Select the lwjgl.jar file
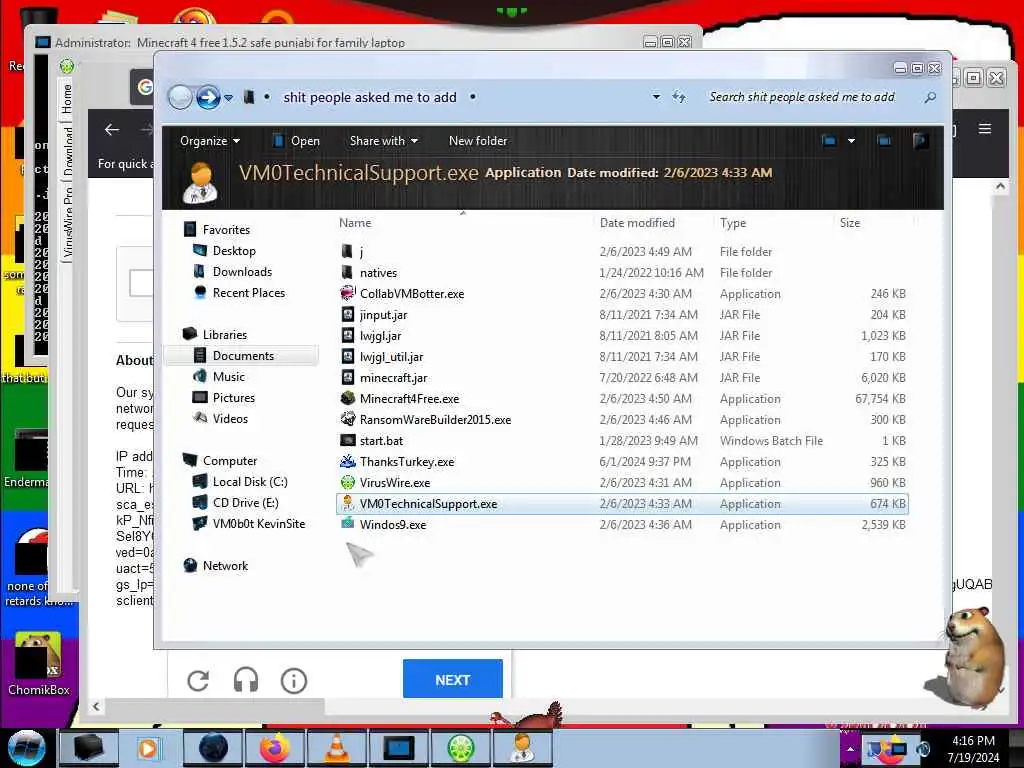The image size is (1024, 768). 622,336
